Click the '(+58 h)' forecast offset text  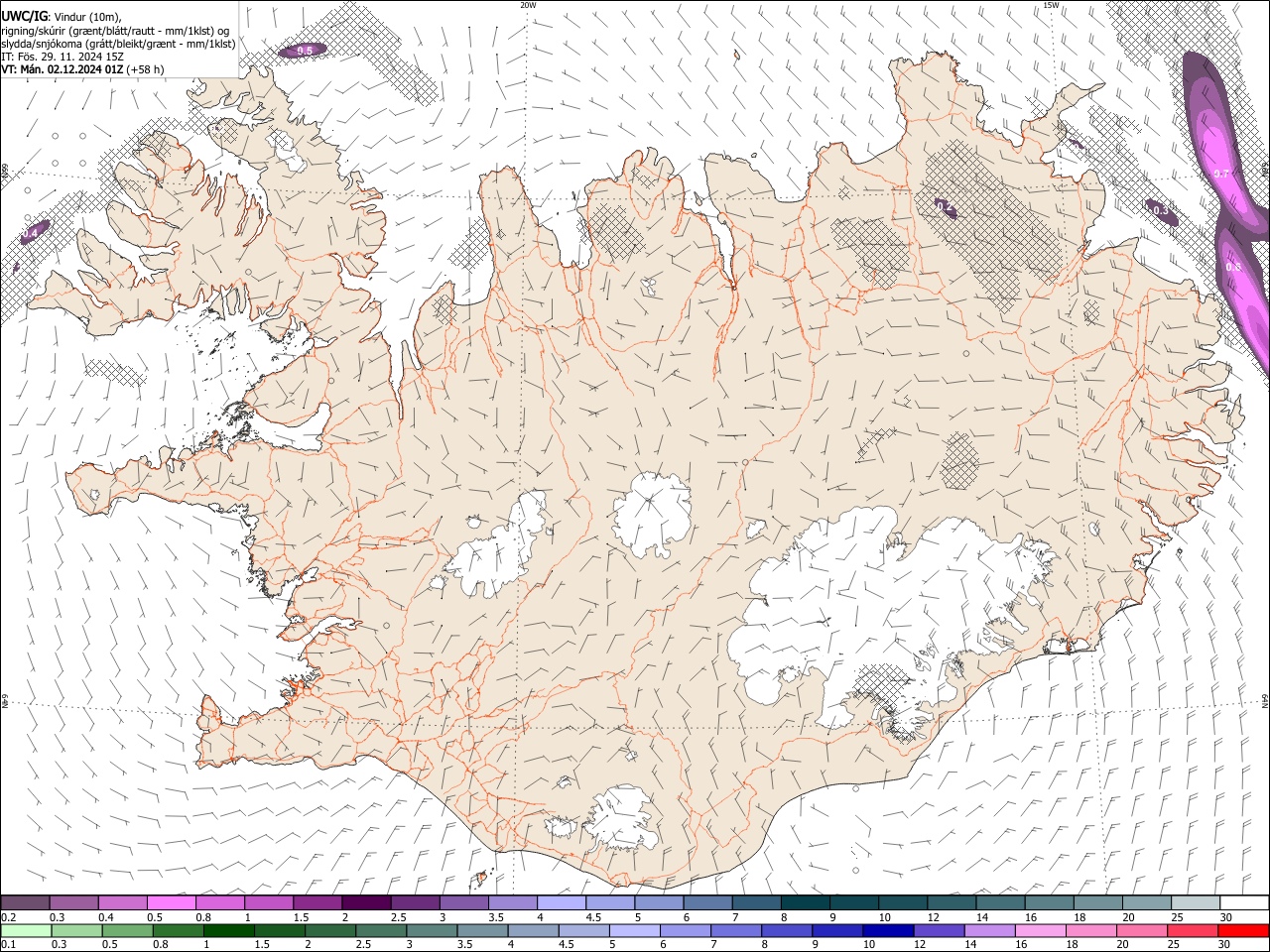[x=146, y=69]
